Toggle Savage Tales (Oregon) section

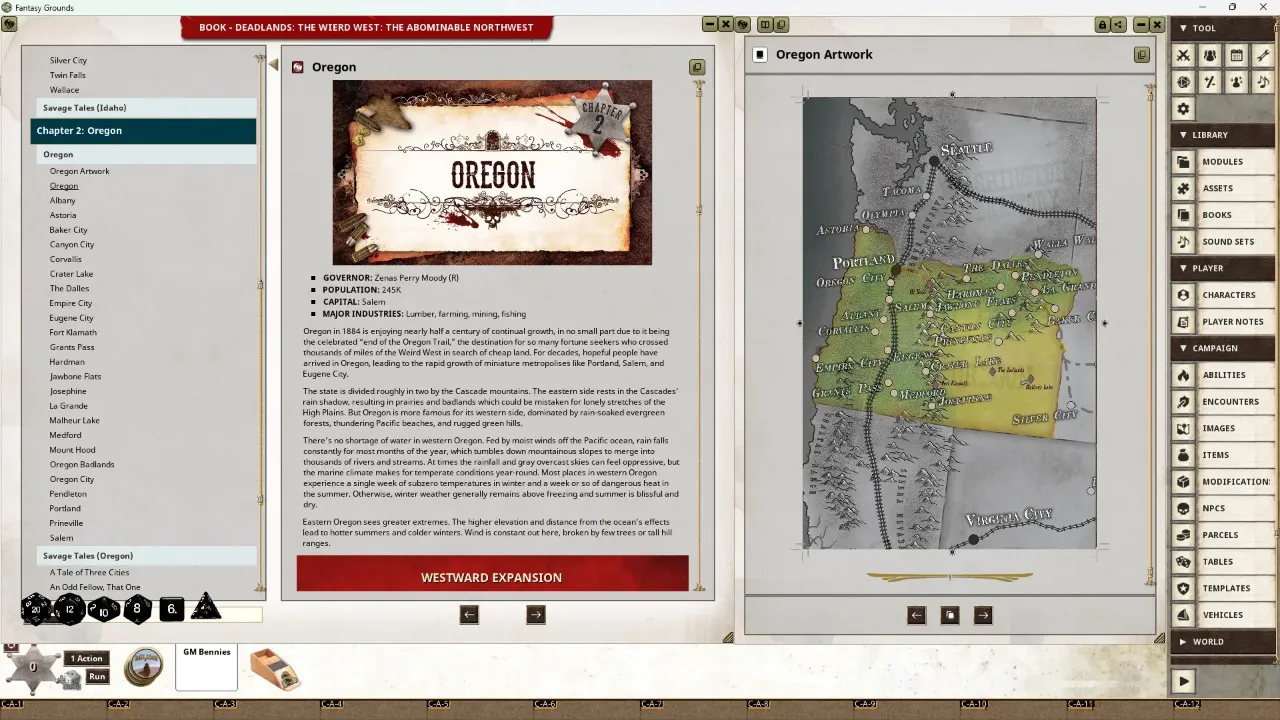[147, 556]
